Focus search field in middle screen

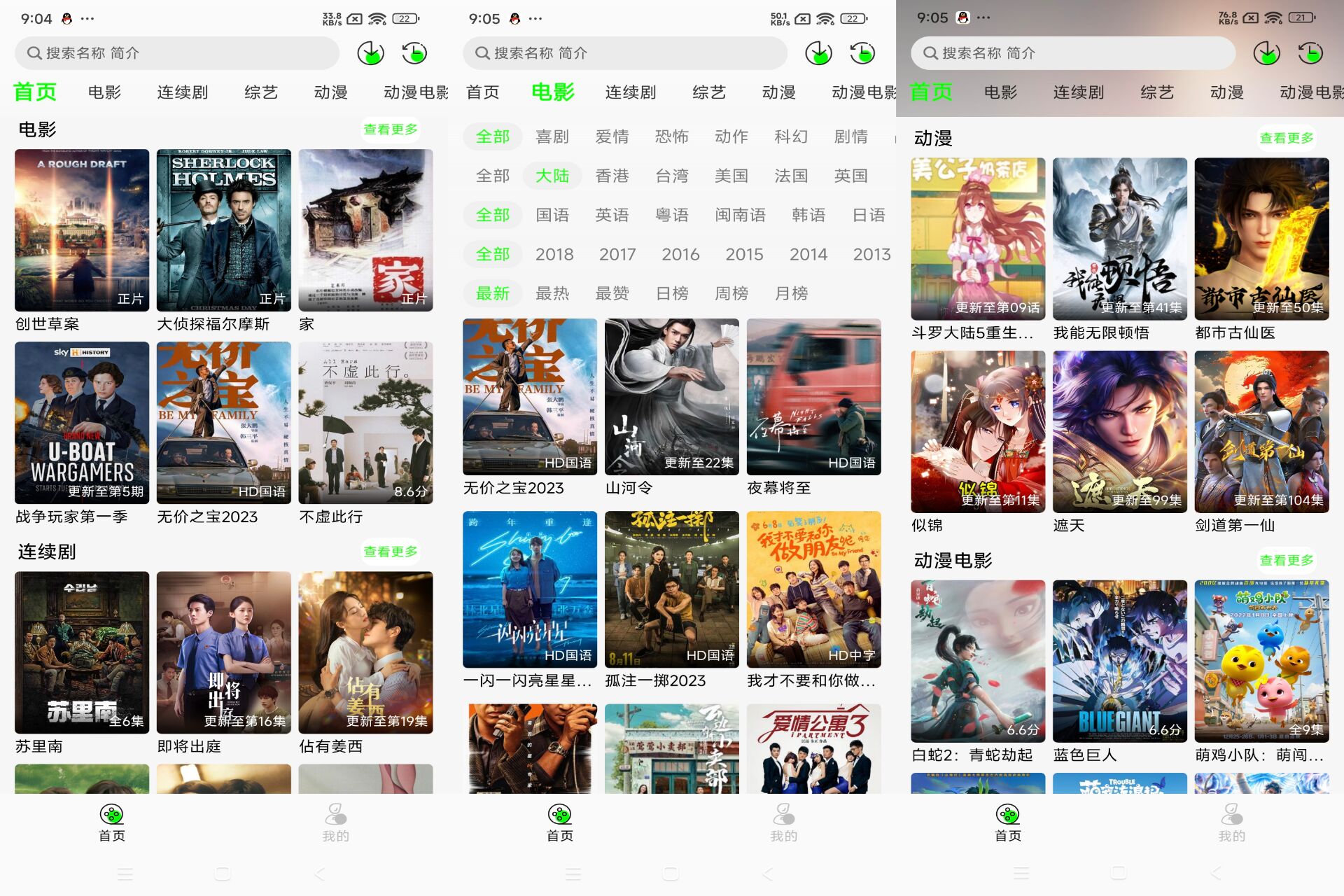pyautogui.click(x=625, y=53)
